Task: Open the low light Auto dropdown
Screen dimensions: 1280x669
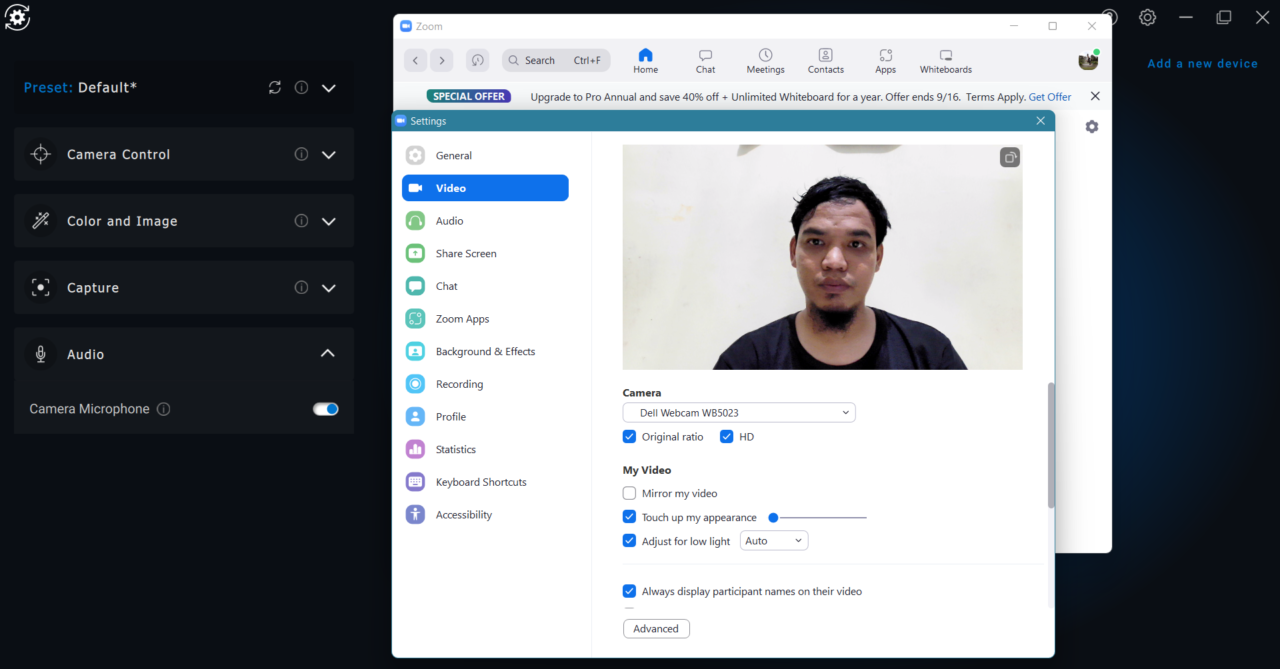Action: [773, 541]
